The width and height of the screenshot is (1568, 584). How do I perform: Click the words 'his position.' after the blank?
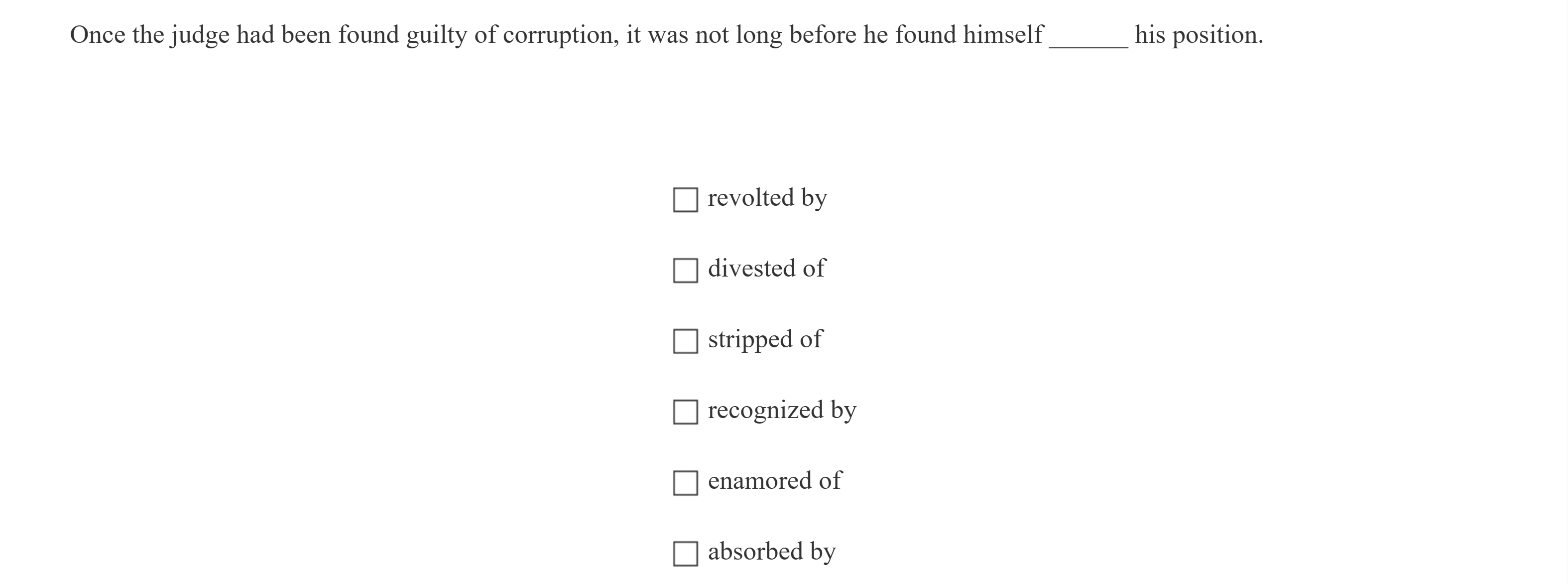(1199, 35)
